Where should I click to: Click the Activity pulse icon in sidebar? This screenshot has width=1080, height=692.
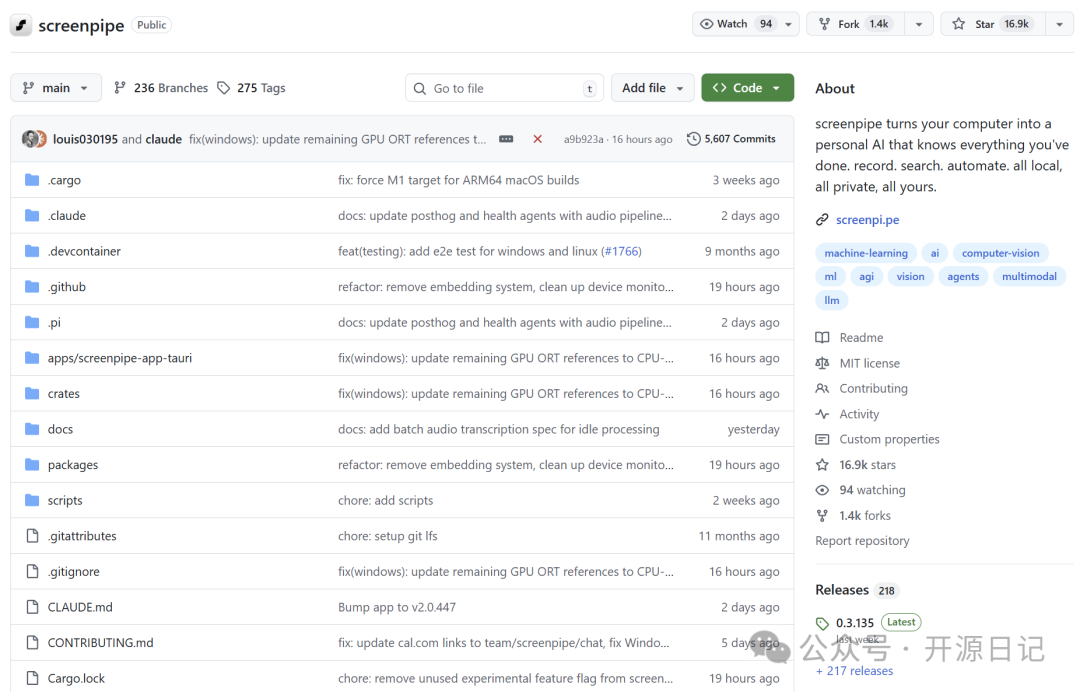coord(822,413)
